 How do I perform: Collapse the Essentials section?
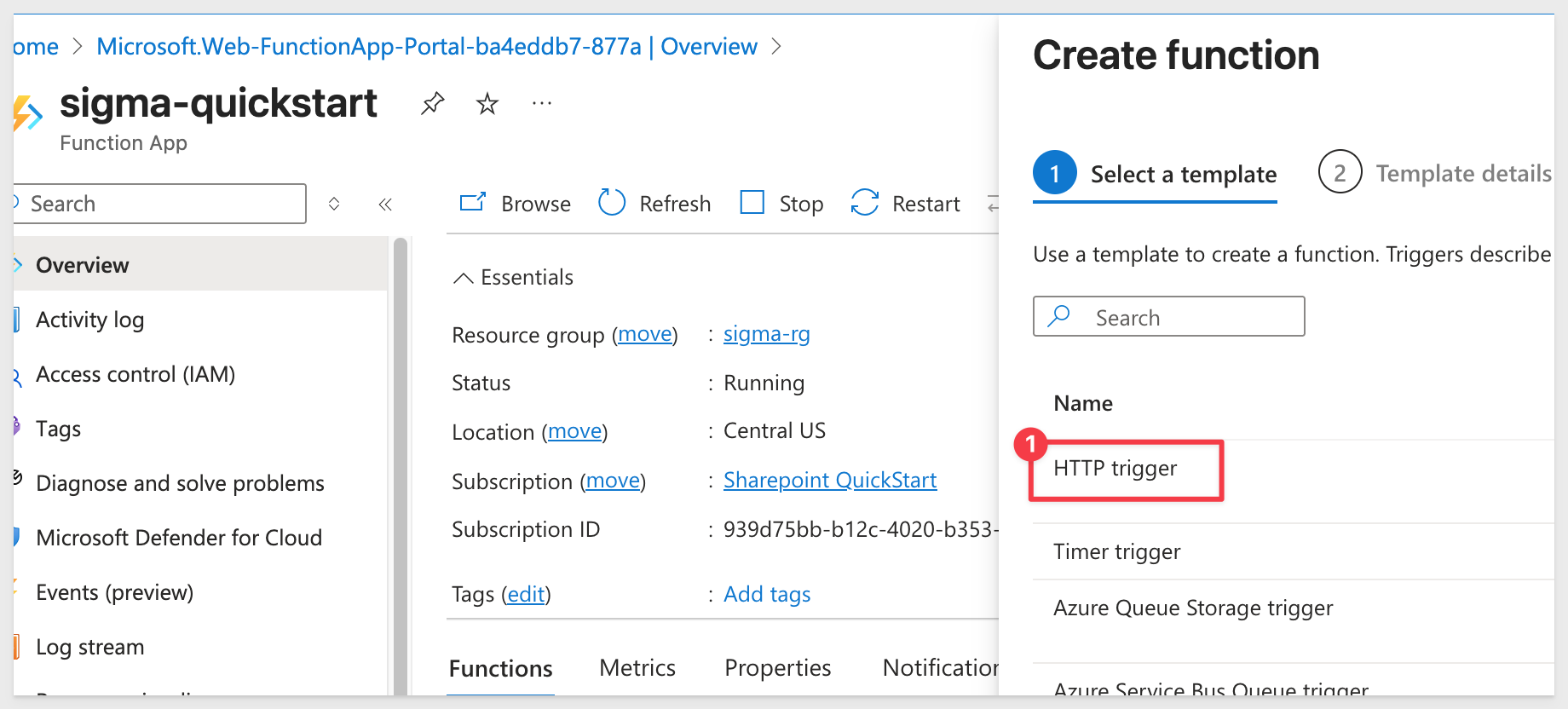(x=463, y=278)
